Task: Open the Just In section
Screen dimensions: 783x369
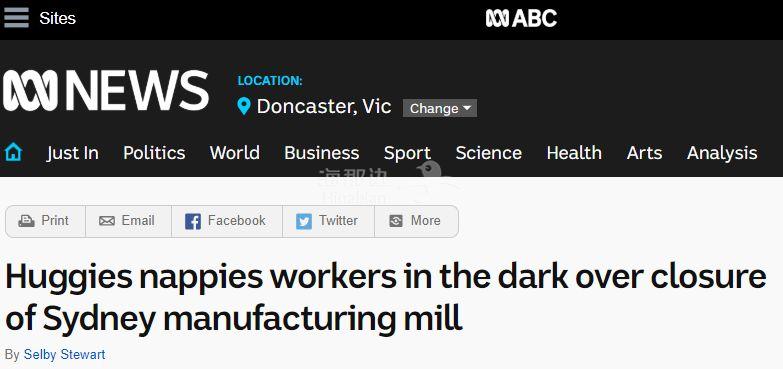Action: click(x=73, y=153)
